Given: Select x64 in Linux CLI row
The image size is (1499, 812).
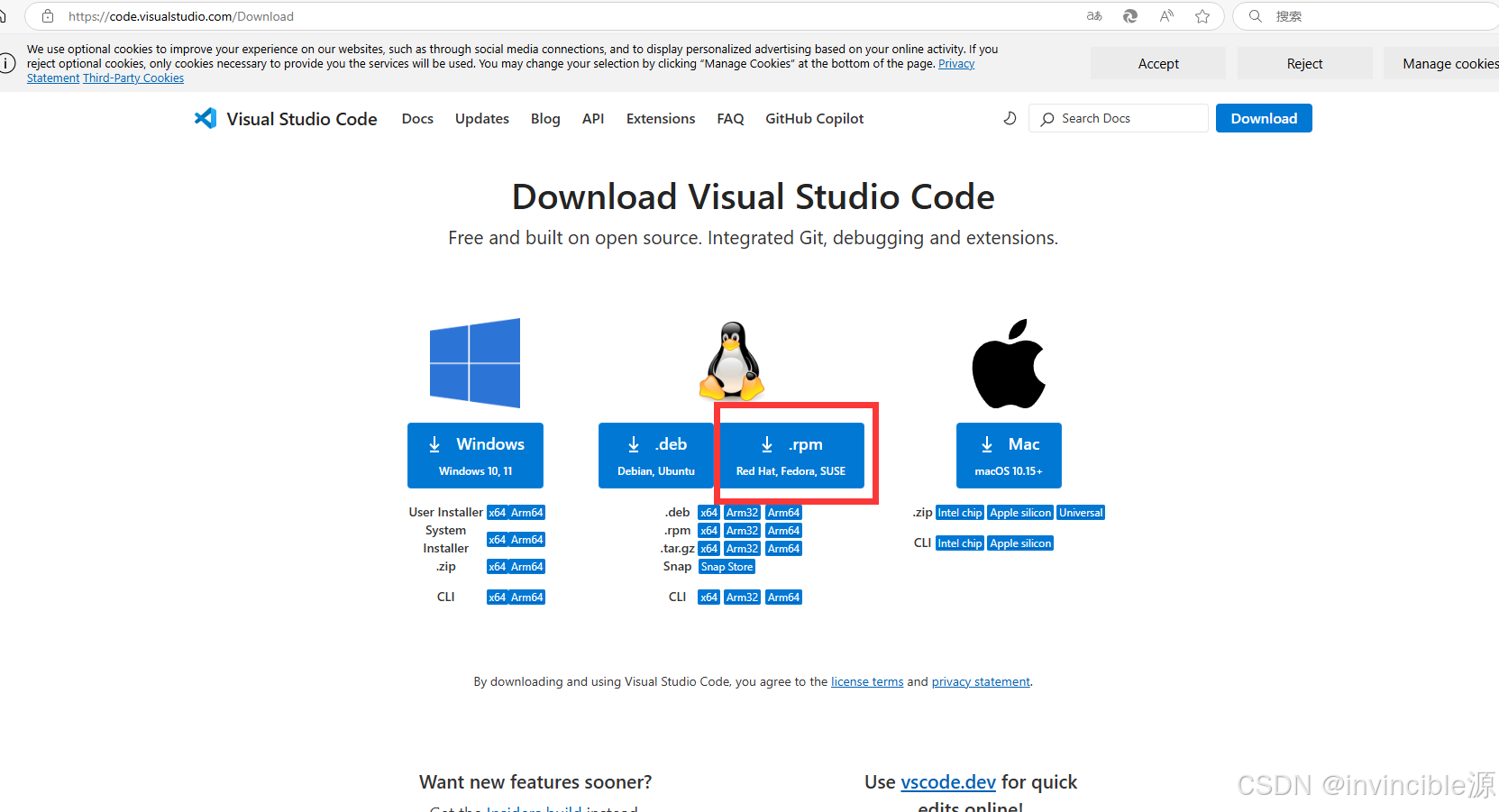Looking at the screenshot, I should pyautogui.click(x=709, y=598).
